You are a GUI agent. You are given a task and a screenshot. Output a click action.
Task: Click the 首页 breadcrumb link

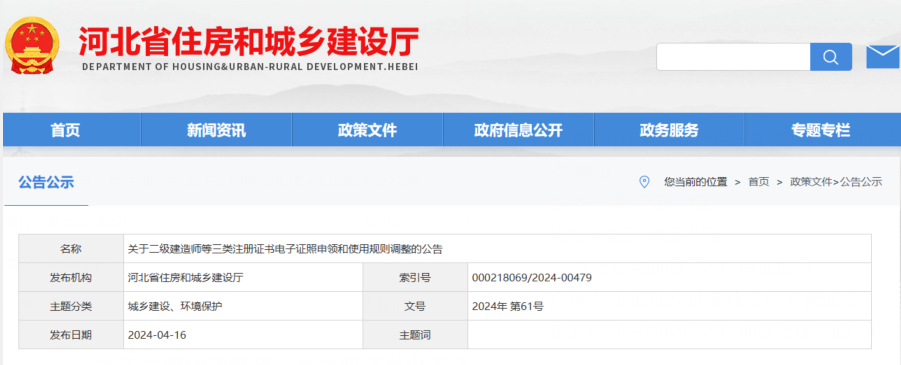[x=758, y=182]
